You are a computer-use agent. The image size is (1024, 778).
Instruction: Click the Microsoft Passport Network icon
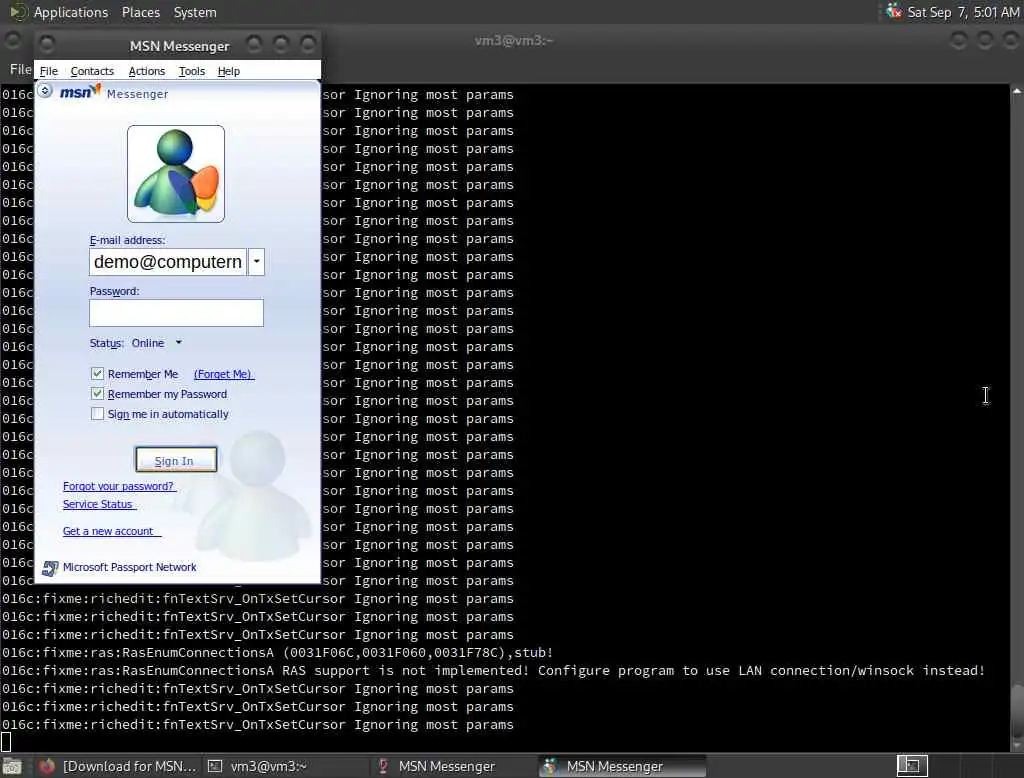pyautogui.click(x=50, y=568)
